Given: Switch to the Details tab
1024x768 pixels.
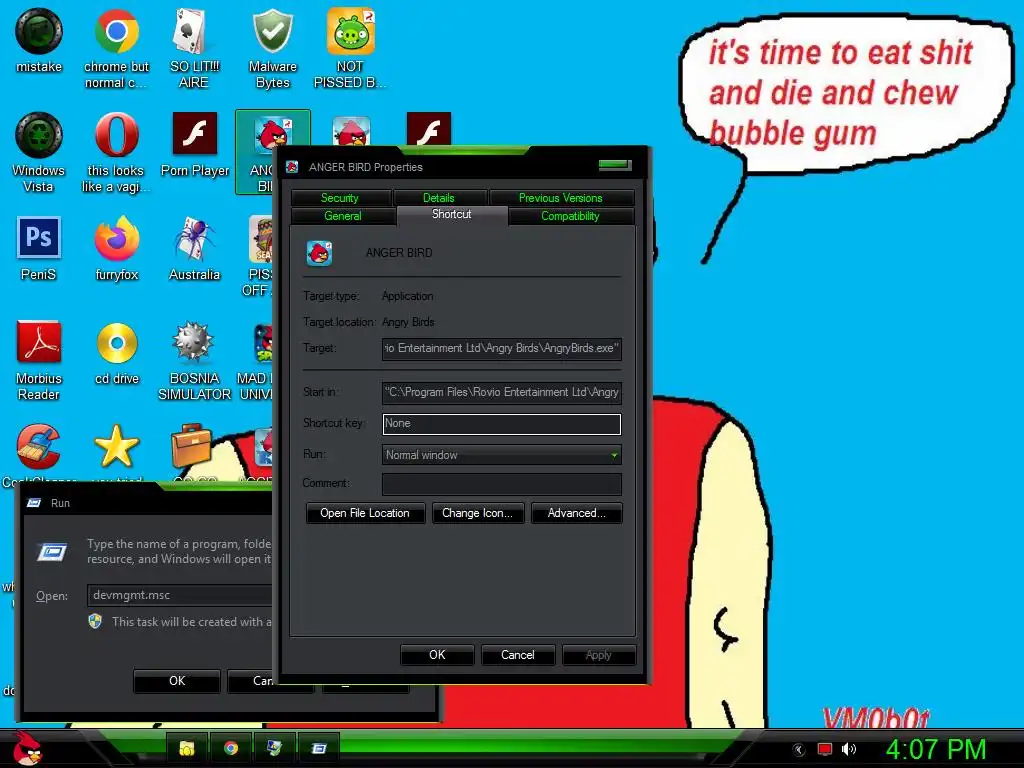Looking at the screenshot, I should coord(439,198).
